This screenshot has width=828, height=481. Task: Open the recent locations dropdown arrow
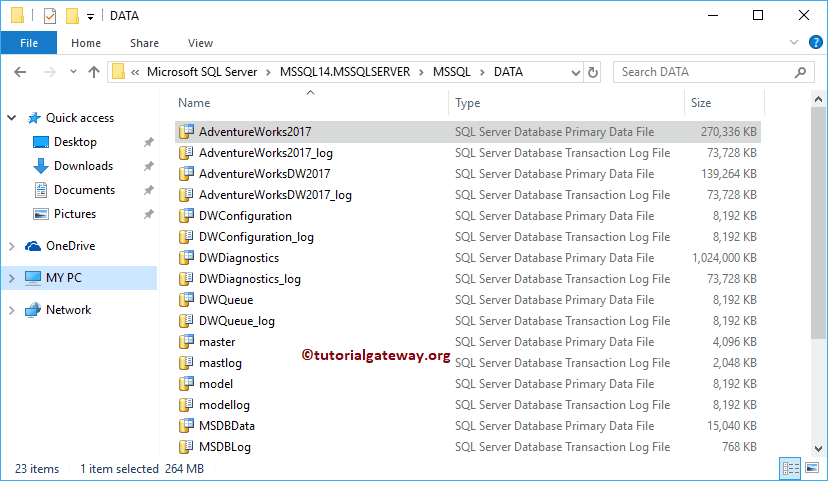click(x=73, y=72)
